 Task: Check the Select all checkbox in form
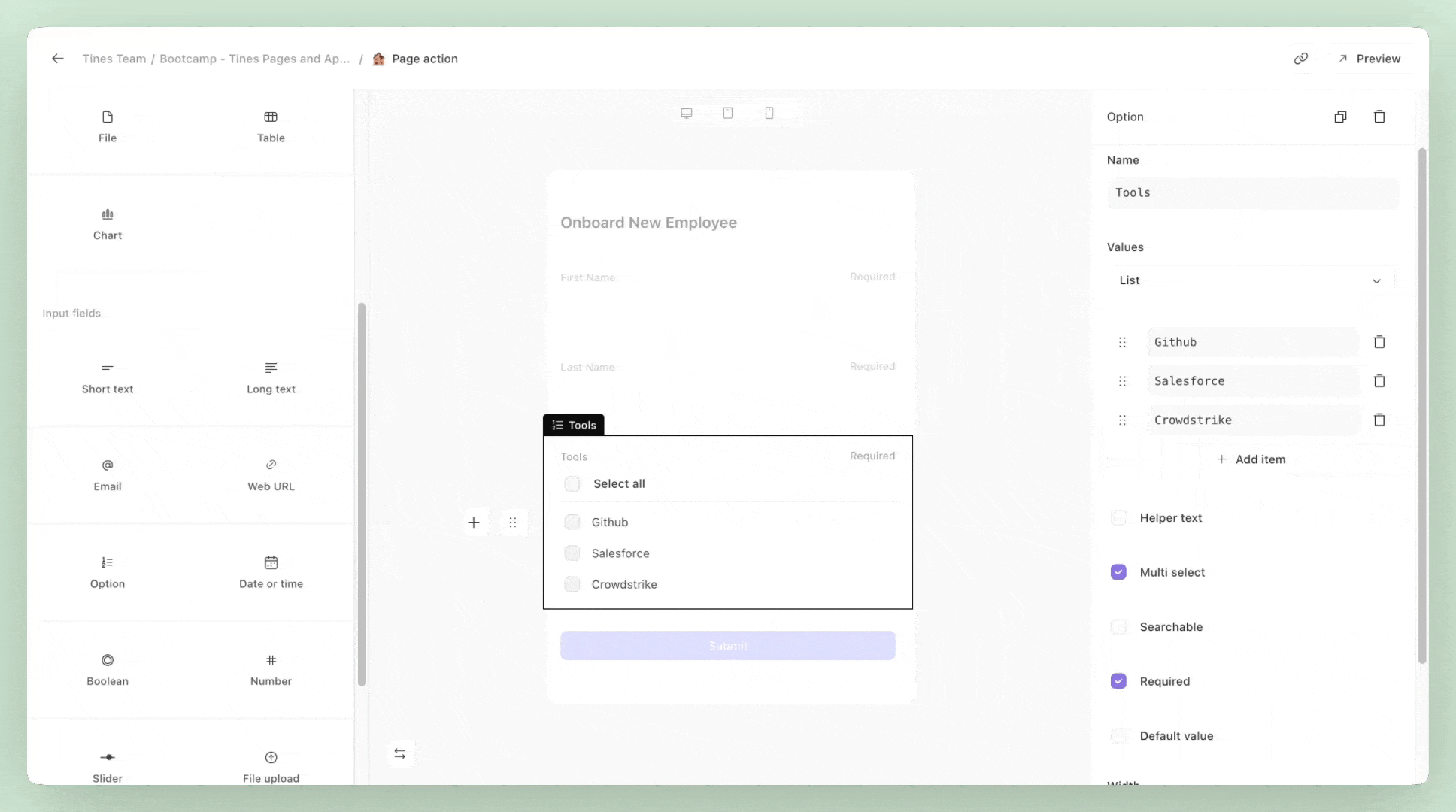click(572, 483)
